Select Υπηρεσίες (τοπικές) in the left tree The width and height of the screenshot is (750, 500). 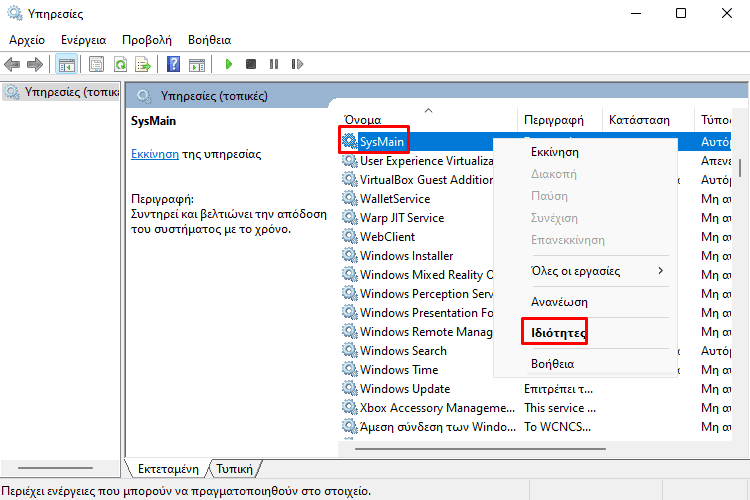click(61, 92)
